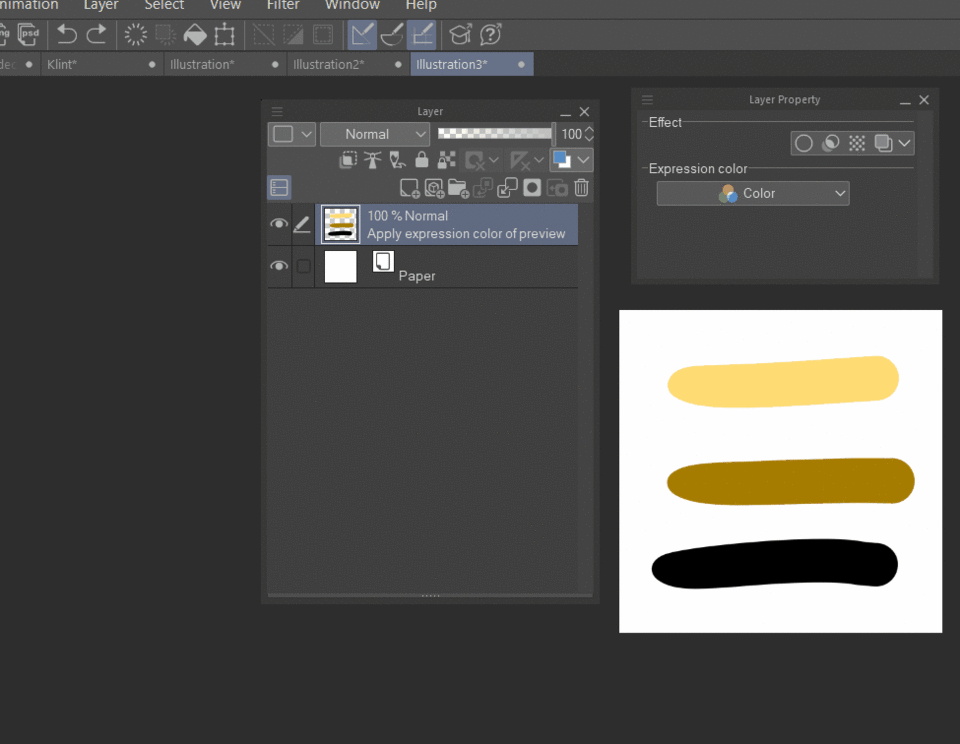This screenshot has width=960, height=744.
Task: Hide the Paper layer
Action: [x=279, y=267]
